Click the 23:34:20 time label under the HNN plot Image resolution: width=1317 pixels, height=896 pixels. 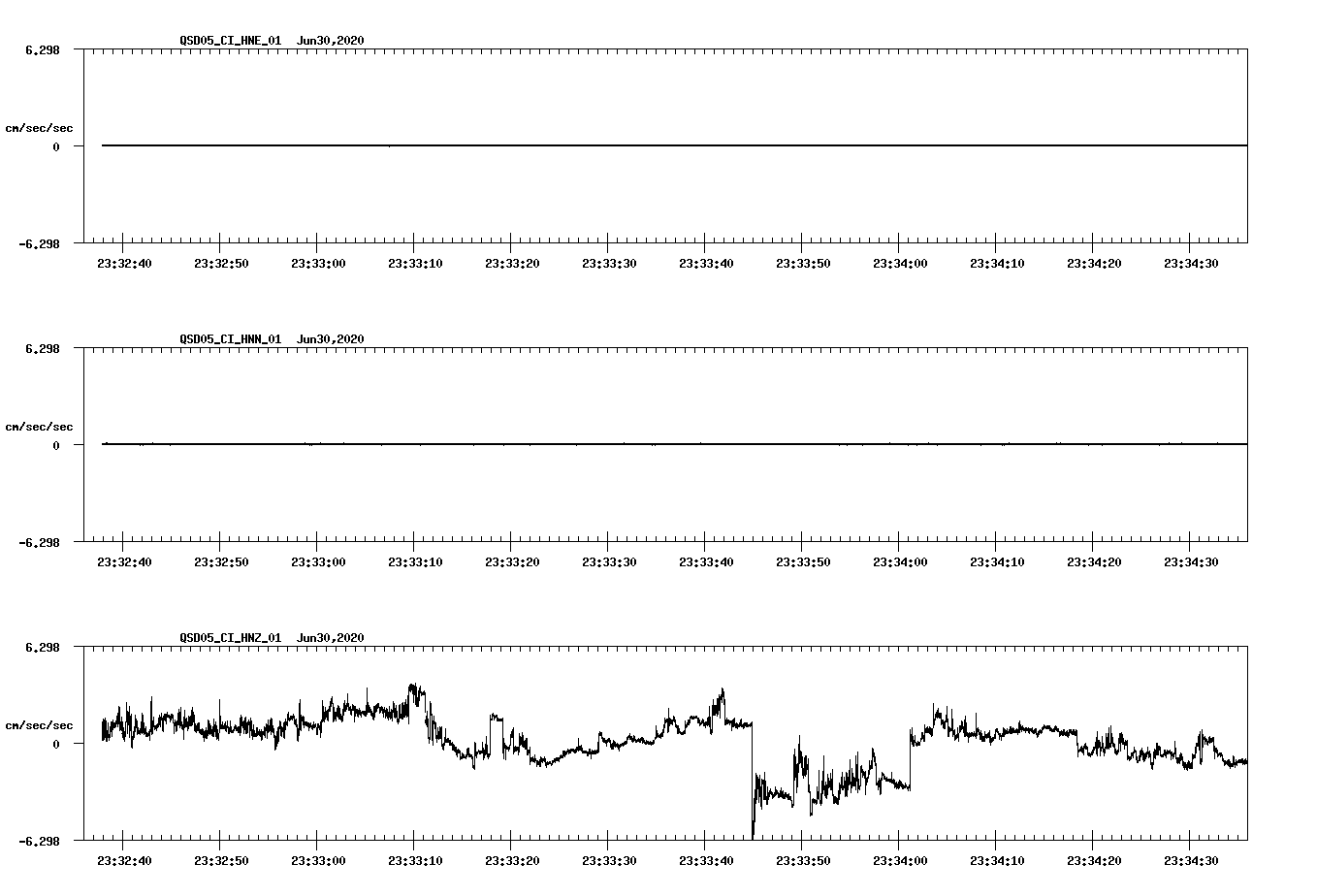point(1094,561)
